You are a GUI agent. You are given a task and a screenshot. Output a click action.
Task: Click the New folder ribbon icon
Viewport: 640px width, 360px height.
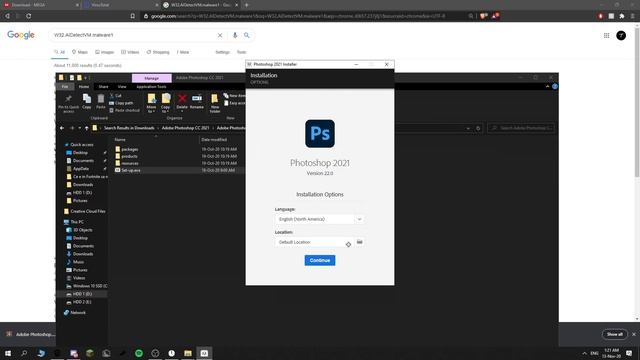[x=215, y=103]
